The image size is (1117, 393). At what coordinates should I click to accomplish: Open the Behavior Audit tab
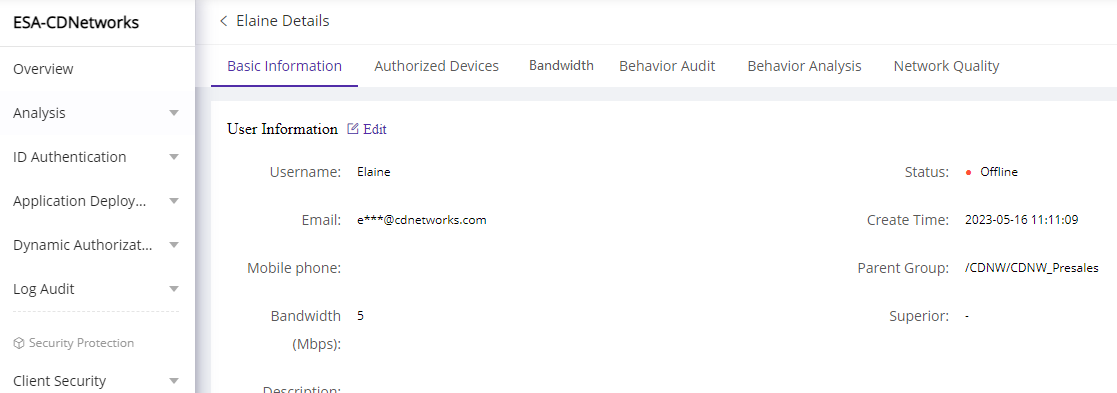tap(667, 66)
